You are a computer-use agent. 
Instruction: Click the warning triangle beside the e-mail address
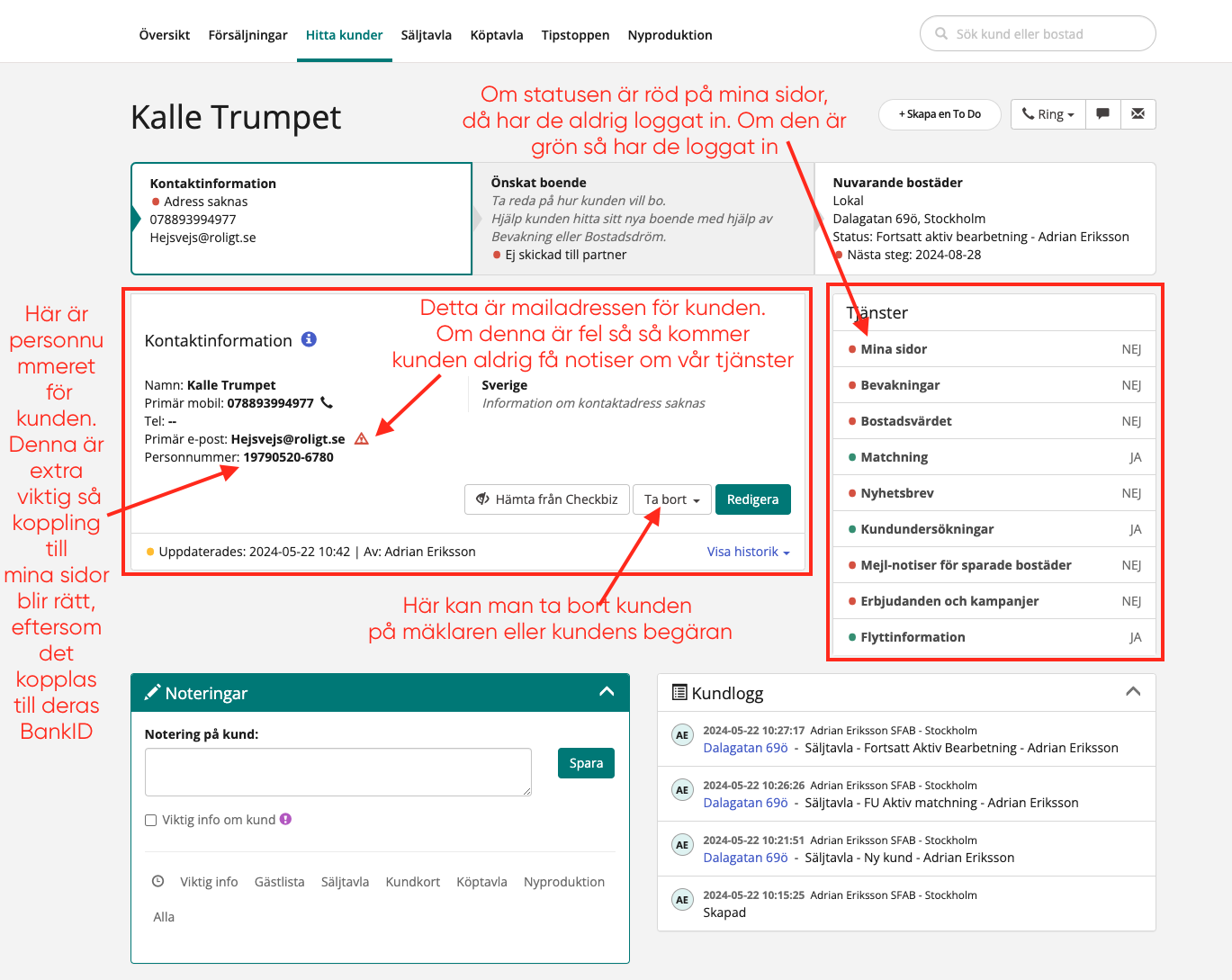(362, 439)
